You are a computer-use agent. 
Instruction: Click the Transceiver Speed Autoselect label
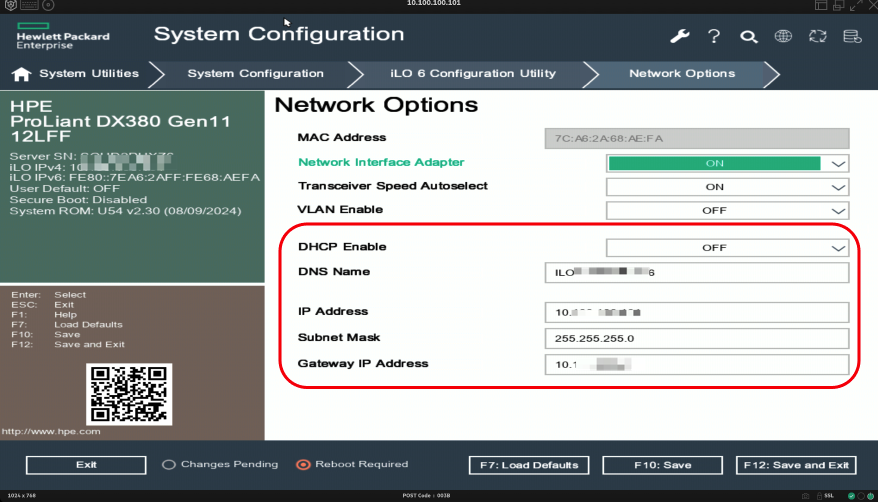click(393, 186)
